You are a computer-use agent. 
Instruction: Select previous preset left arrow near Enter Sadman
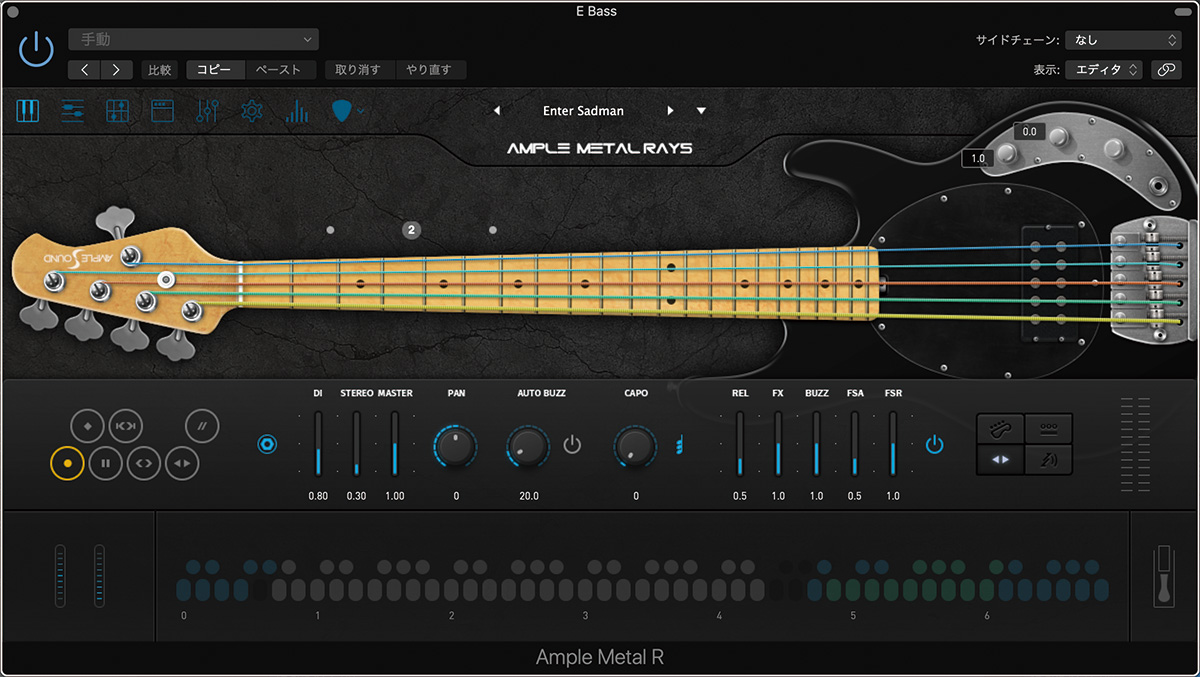pyautogui.click(x=497, y=111)
